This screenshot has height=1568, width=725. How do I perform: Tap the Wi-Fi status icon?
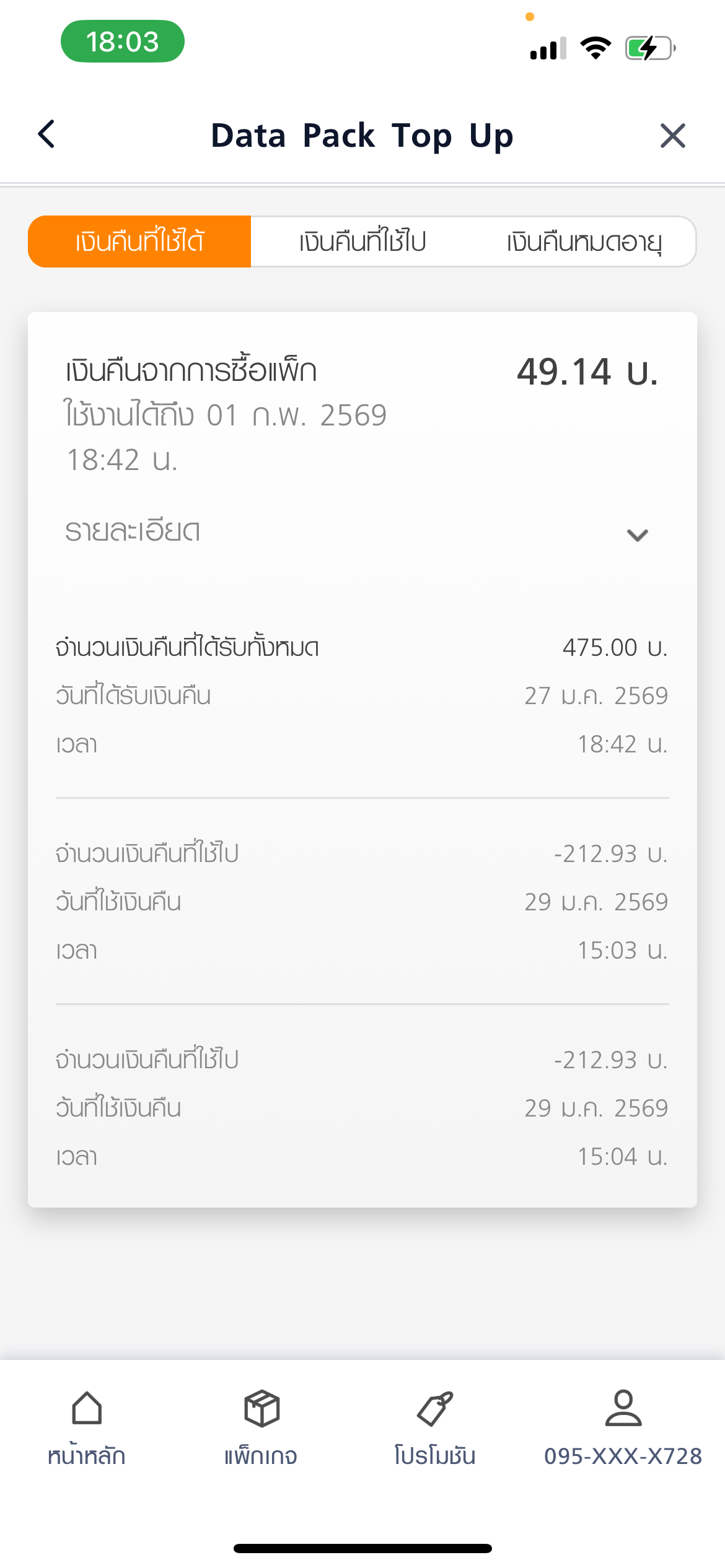click(x=595, y=48)
